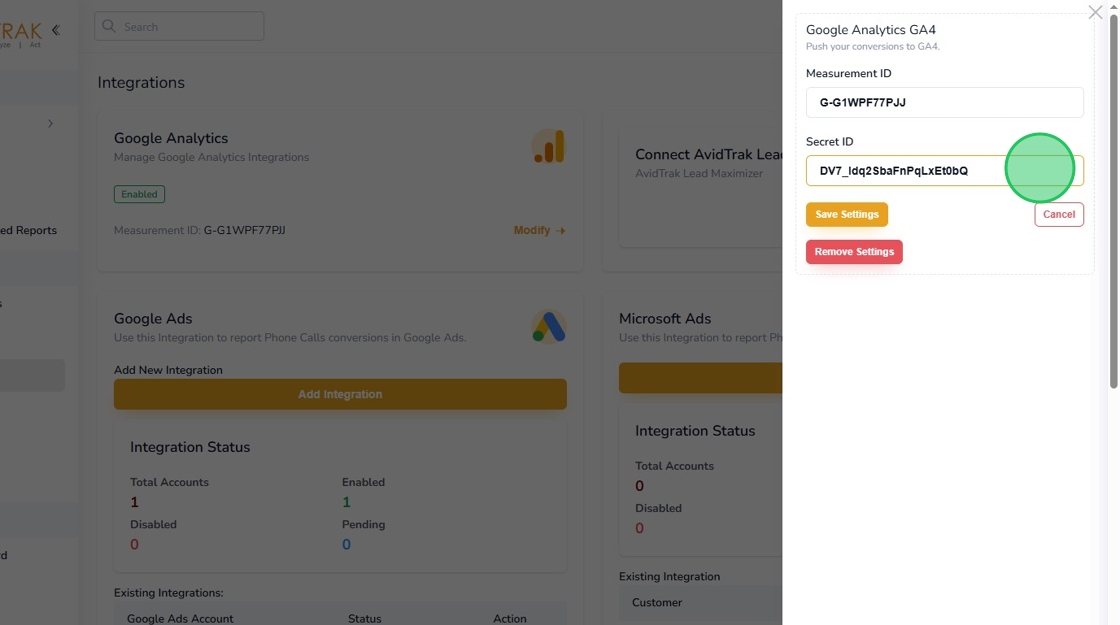Viewport: 1120px width, 625px height.
Task: Click the Enabled status badge
Action: click(139, 194)
